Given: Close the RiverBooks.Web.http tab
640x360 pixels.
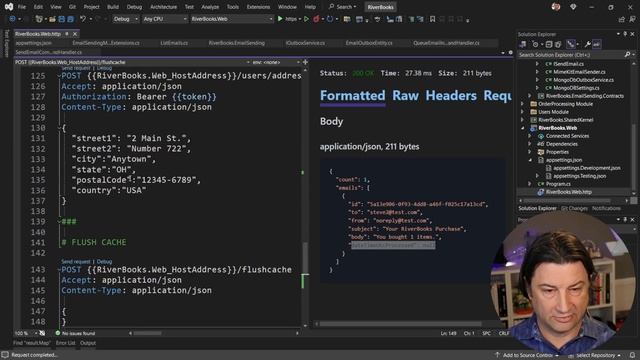Looking at the screenshot, I should [x=75, y=34].
